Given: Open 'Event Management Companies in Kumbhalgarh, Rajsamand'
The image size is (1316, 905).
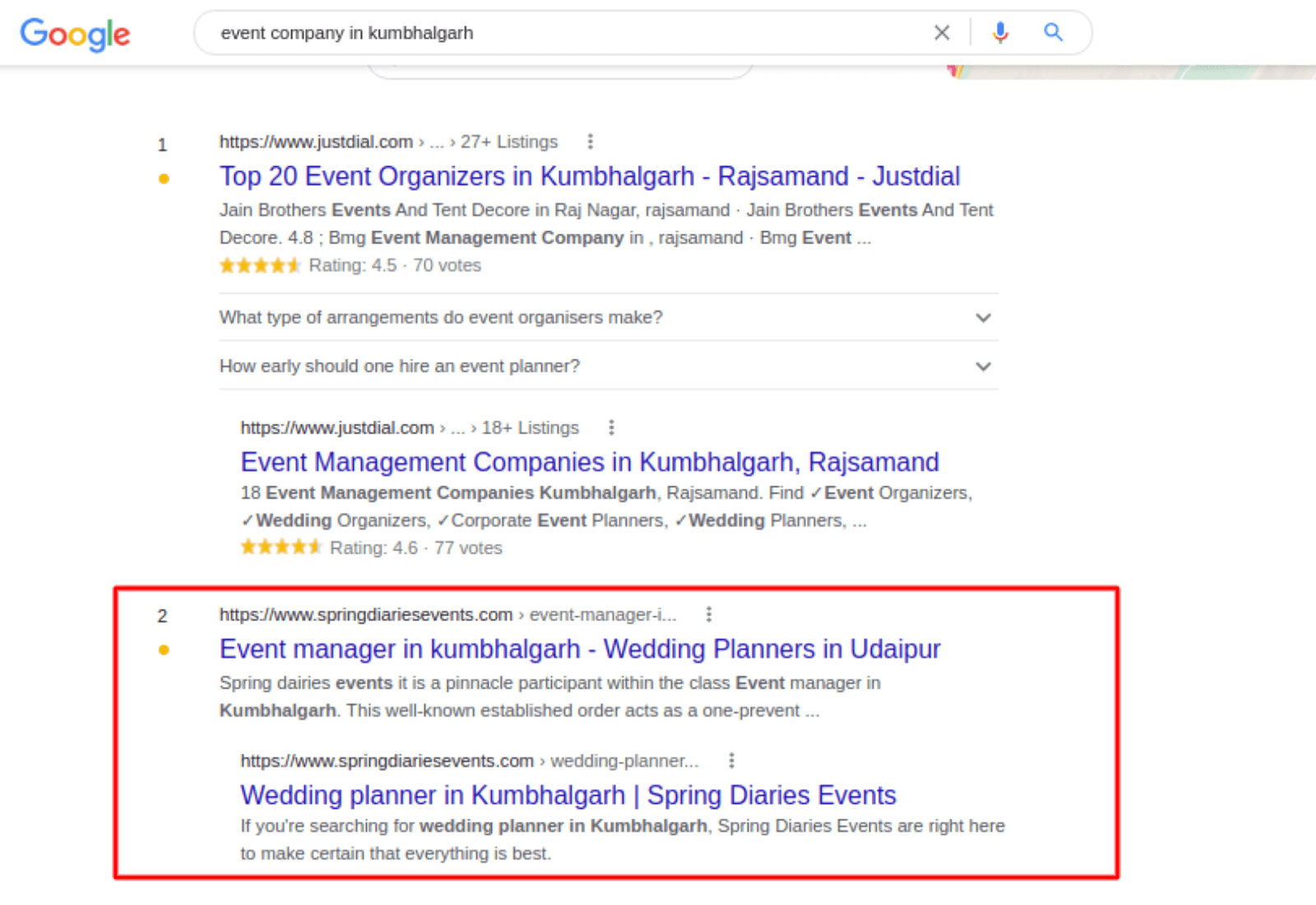Looking at the screenshot, I should pyautogui.click(x=589, y=462).
